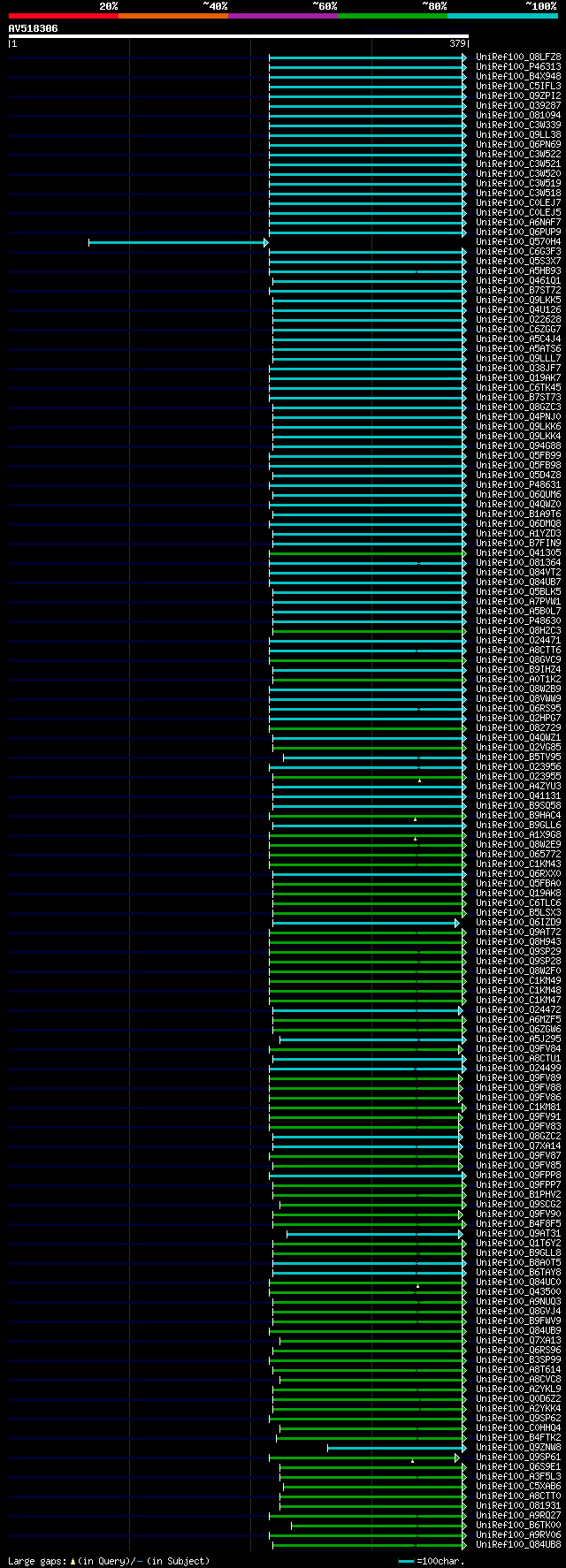
Task: Select the UniRef100_Q6IZD9 label
Action: (x=518, y=922)
